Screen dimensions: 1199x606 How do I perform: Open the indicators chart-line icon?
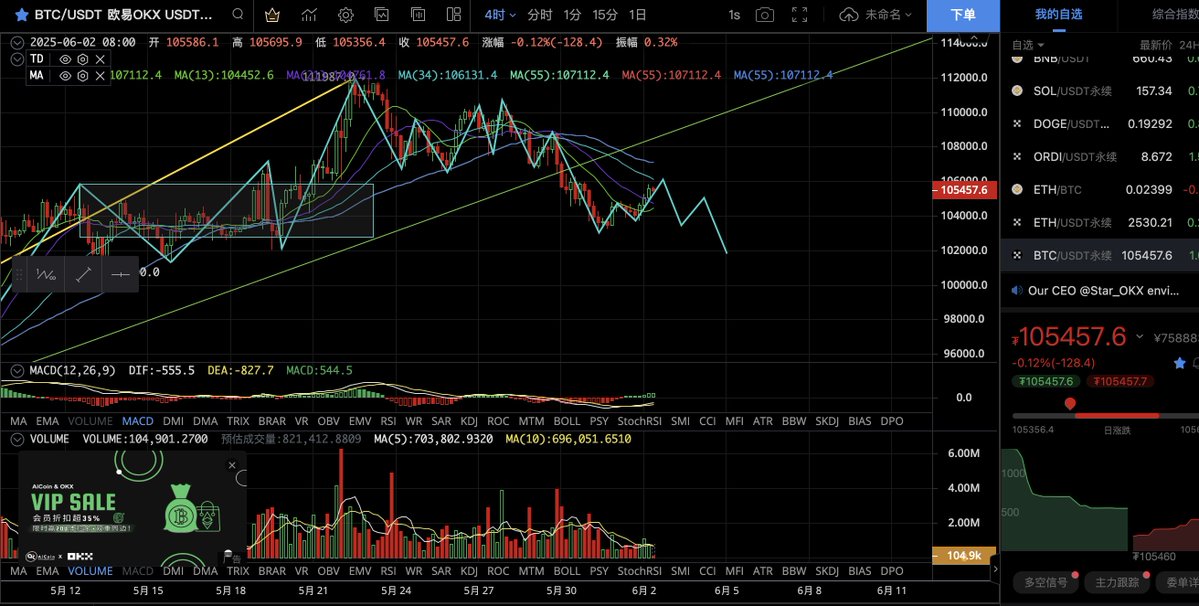point(309,15)
